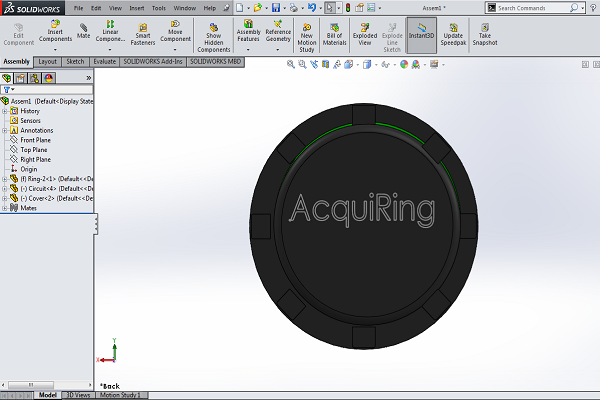Screen dimensions: 600x400
Task: Expand the Mates folder node
Action: (x=5, y=208)
